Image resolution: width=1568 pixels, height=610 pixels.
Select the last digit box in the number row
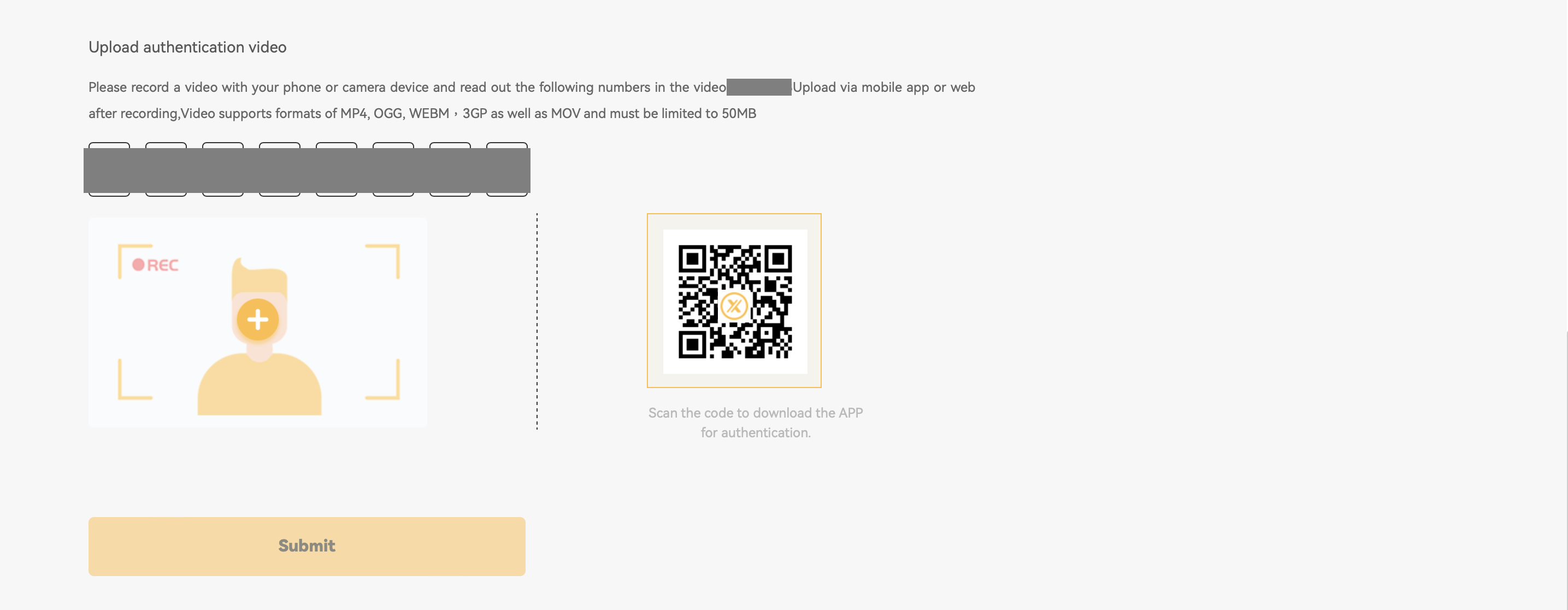[507, 169]
